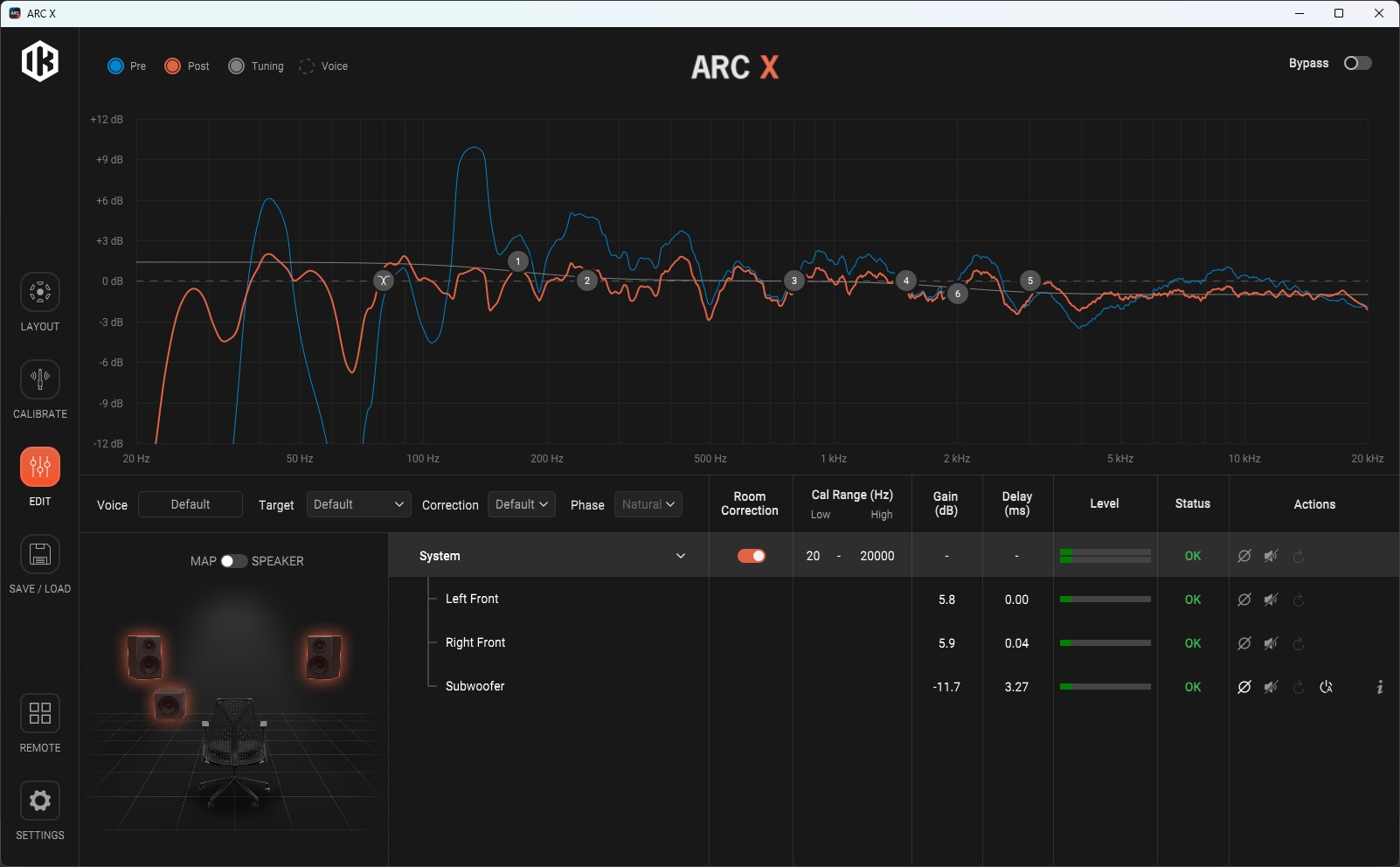The width and height of the screenshot is (1400, 867).
Task: Click the Left Front OK status
Action: (1193, 600)
